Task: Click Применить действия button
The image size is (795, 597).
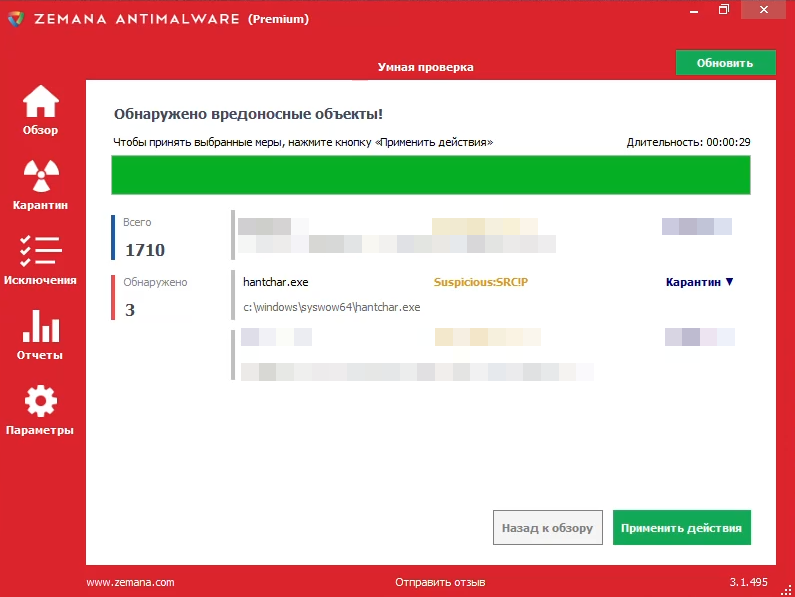Action: click(x=681, y=528)
